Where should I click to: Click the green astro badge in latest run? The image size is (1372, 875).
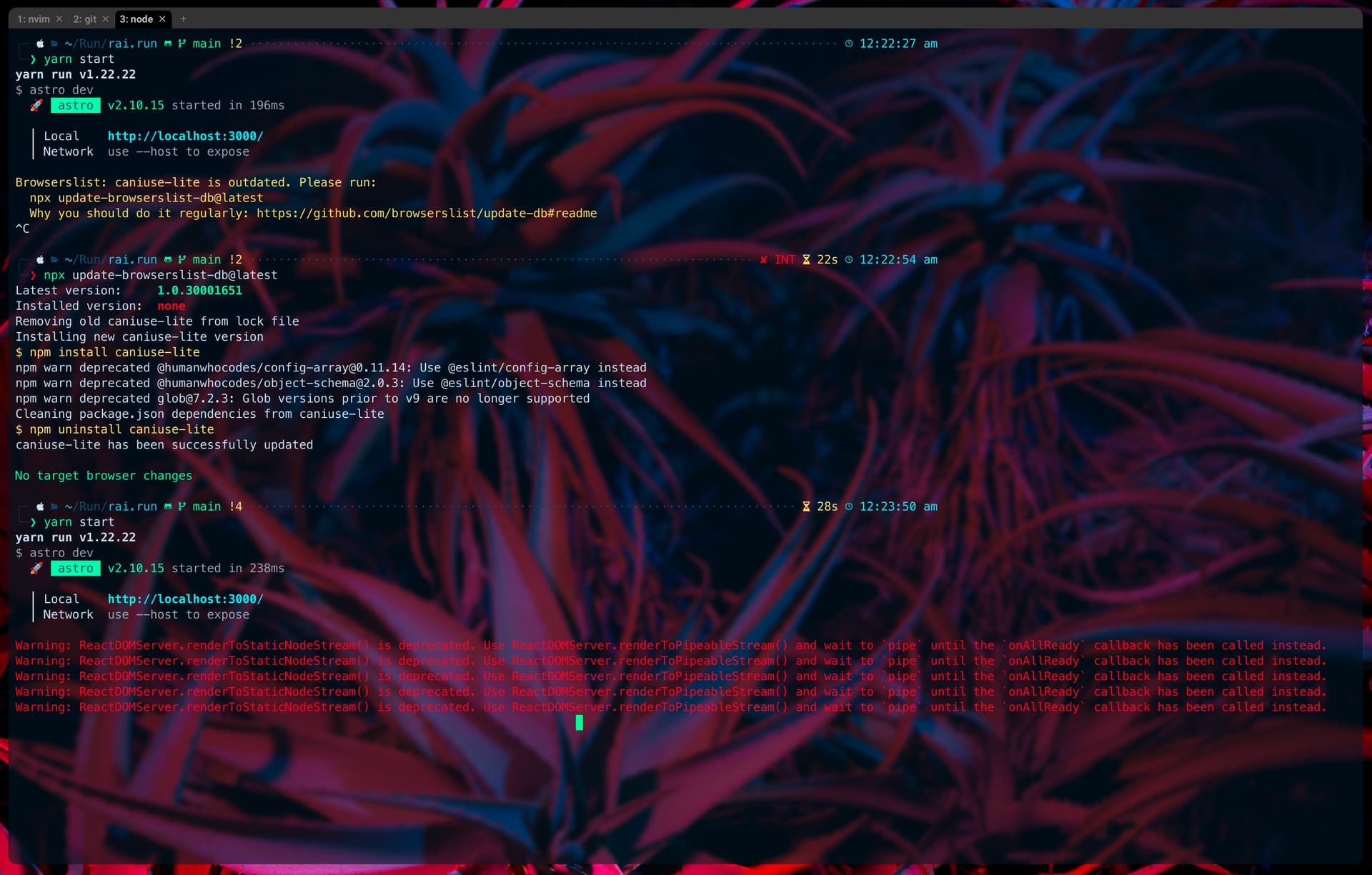[x=75, y=568]
